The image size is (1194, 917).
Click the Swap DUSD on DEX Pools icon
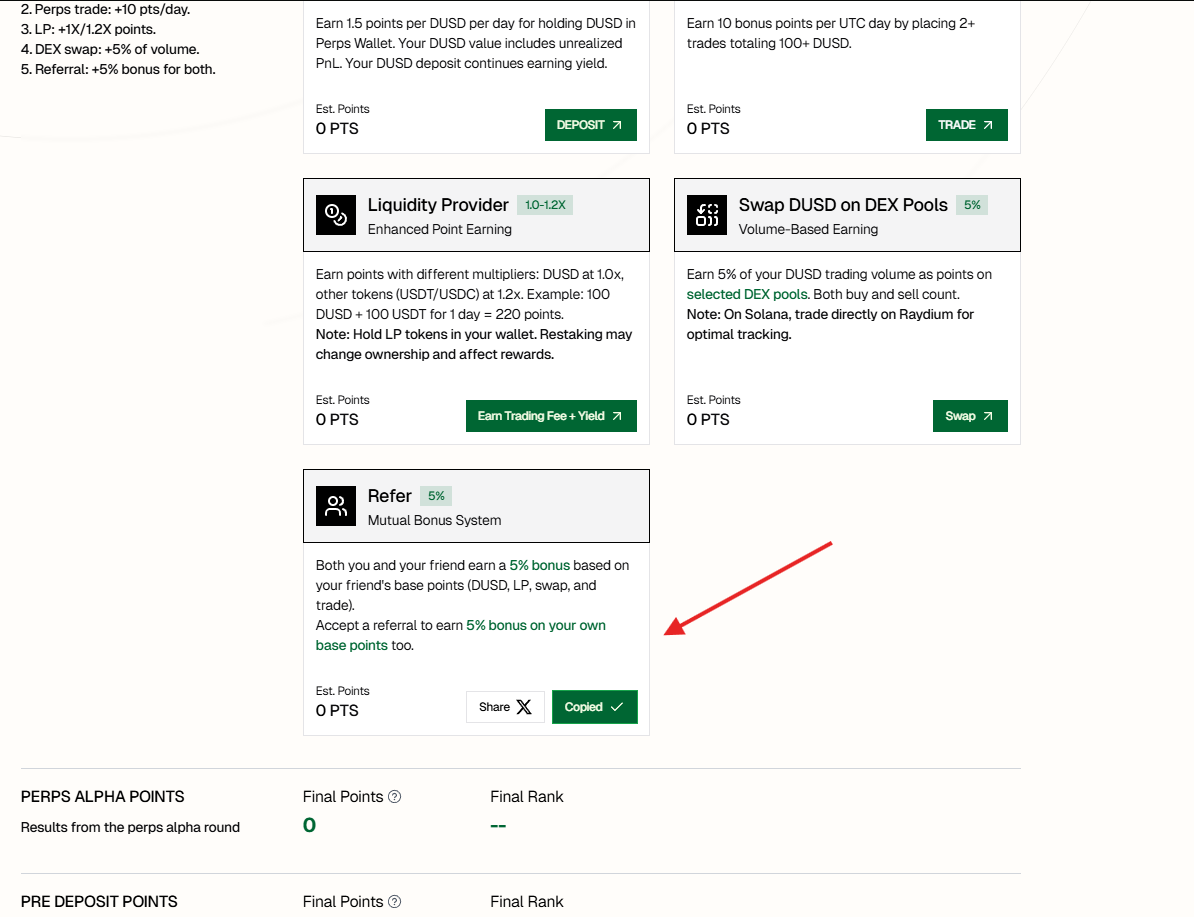(x=707, y=215)
